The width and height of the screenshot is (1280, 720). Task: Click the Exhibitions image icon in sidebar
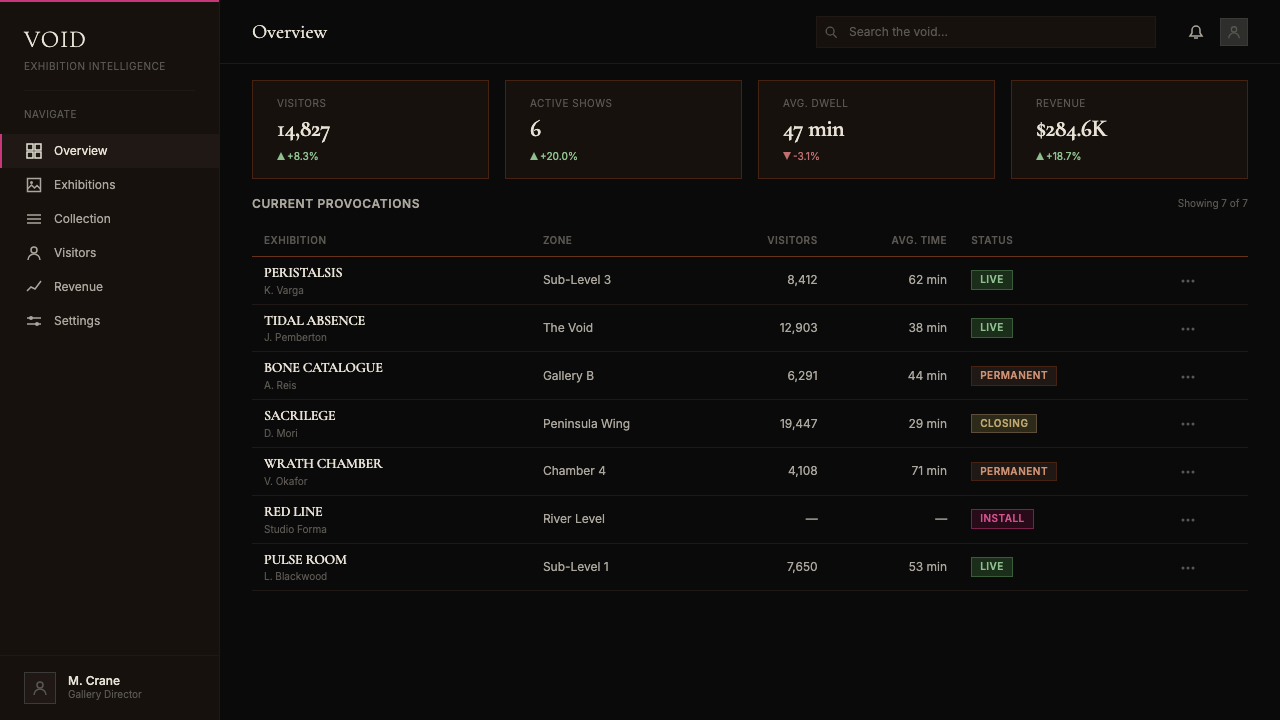(x=34, y=185)
